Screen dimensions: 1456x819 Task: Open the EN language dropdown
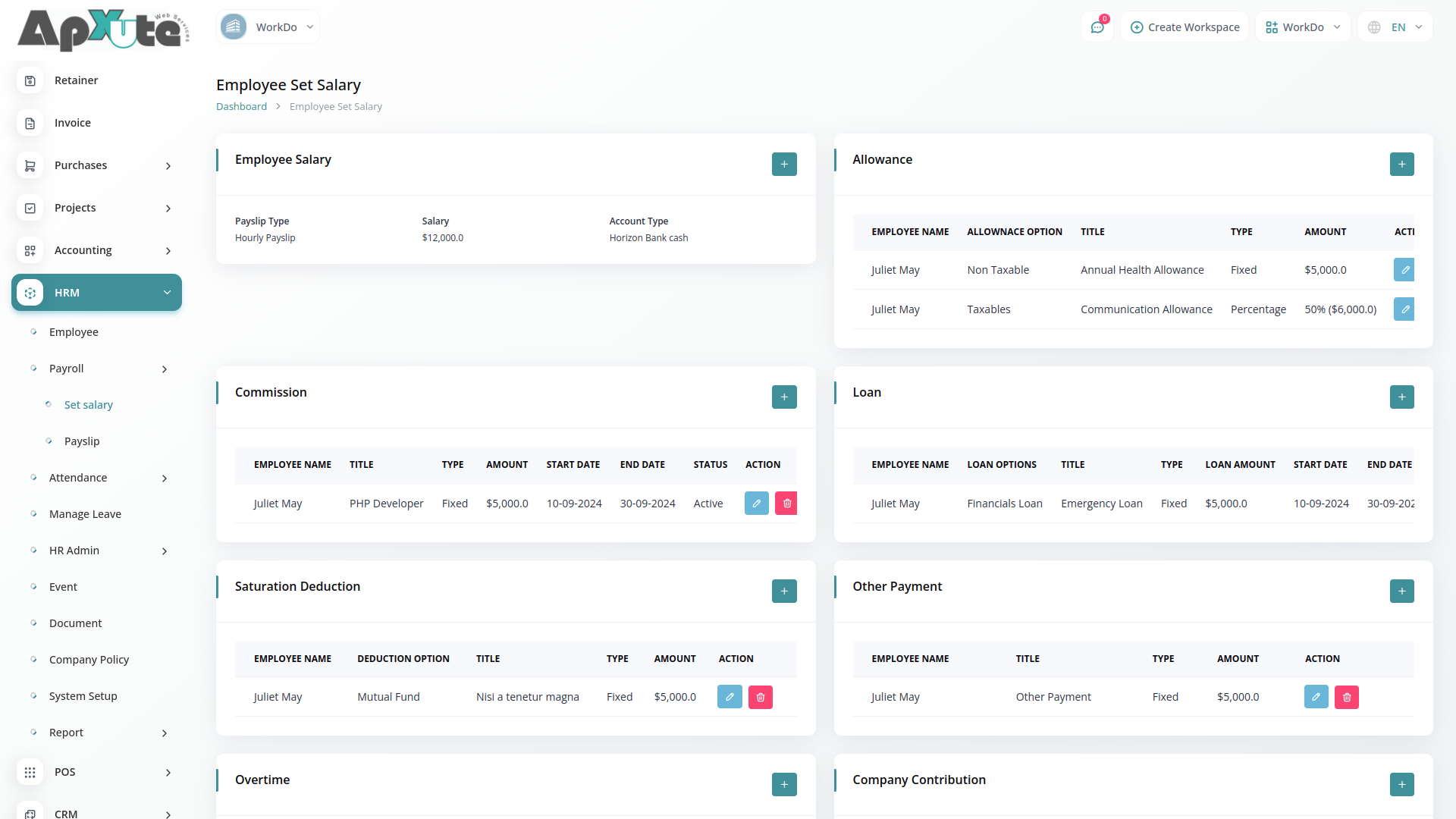point(1396,27)
